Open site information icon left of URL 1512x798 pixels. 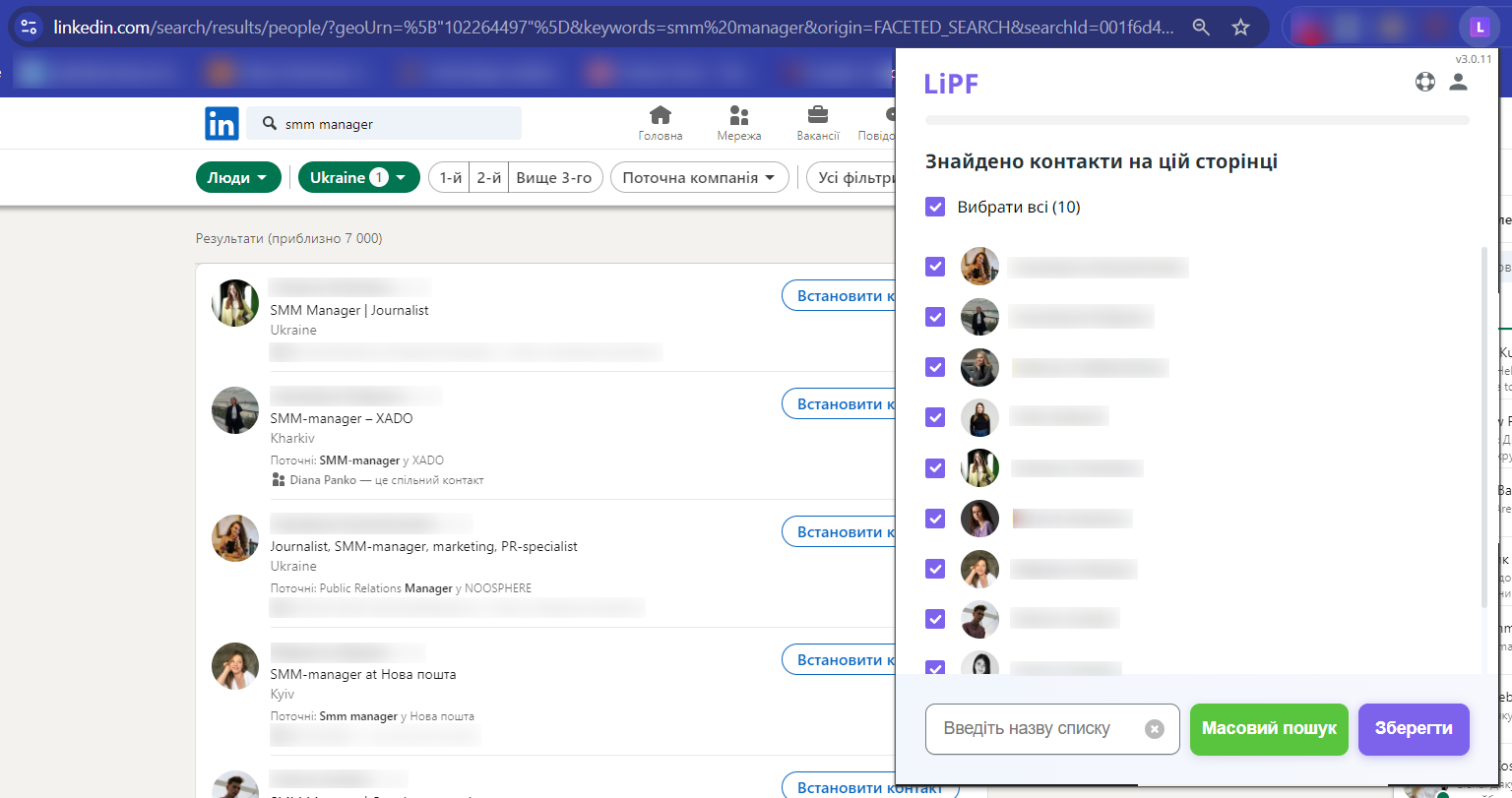coord(30,28)
